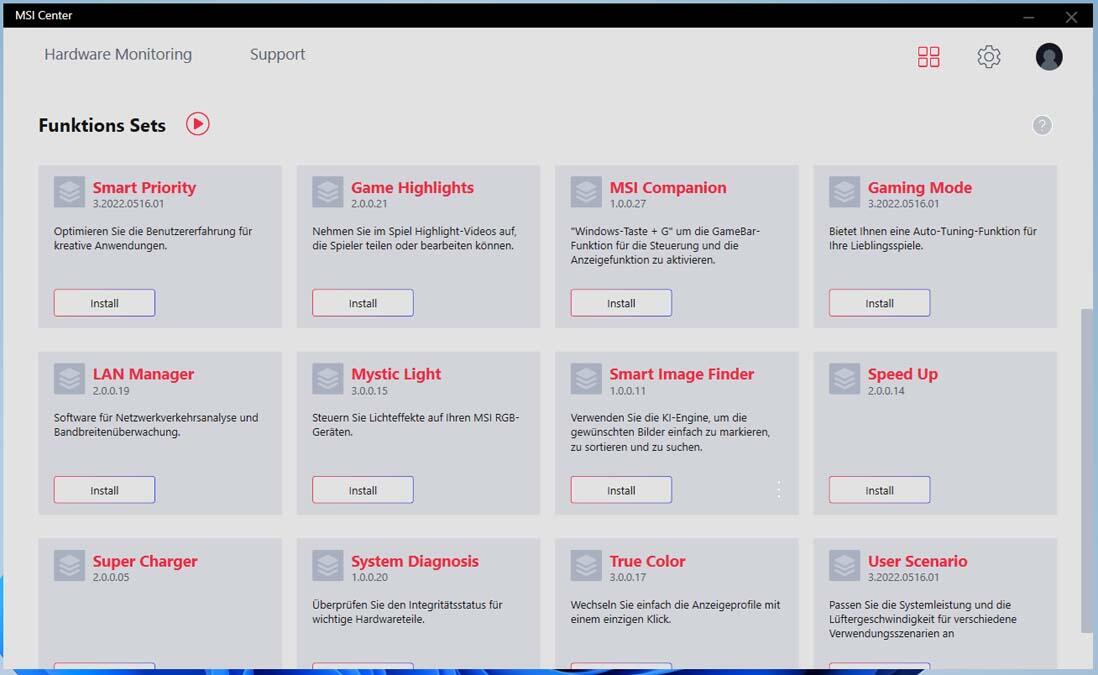Click version 2.0.0.19 under LAN Manager
The image size is (1098, 675).
tap(111, 391)
